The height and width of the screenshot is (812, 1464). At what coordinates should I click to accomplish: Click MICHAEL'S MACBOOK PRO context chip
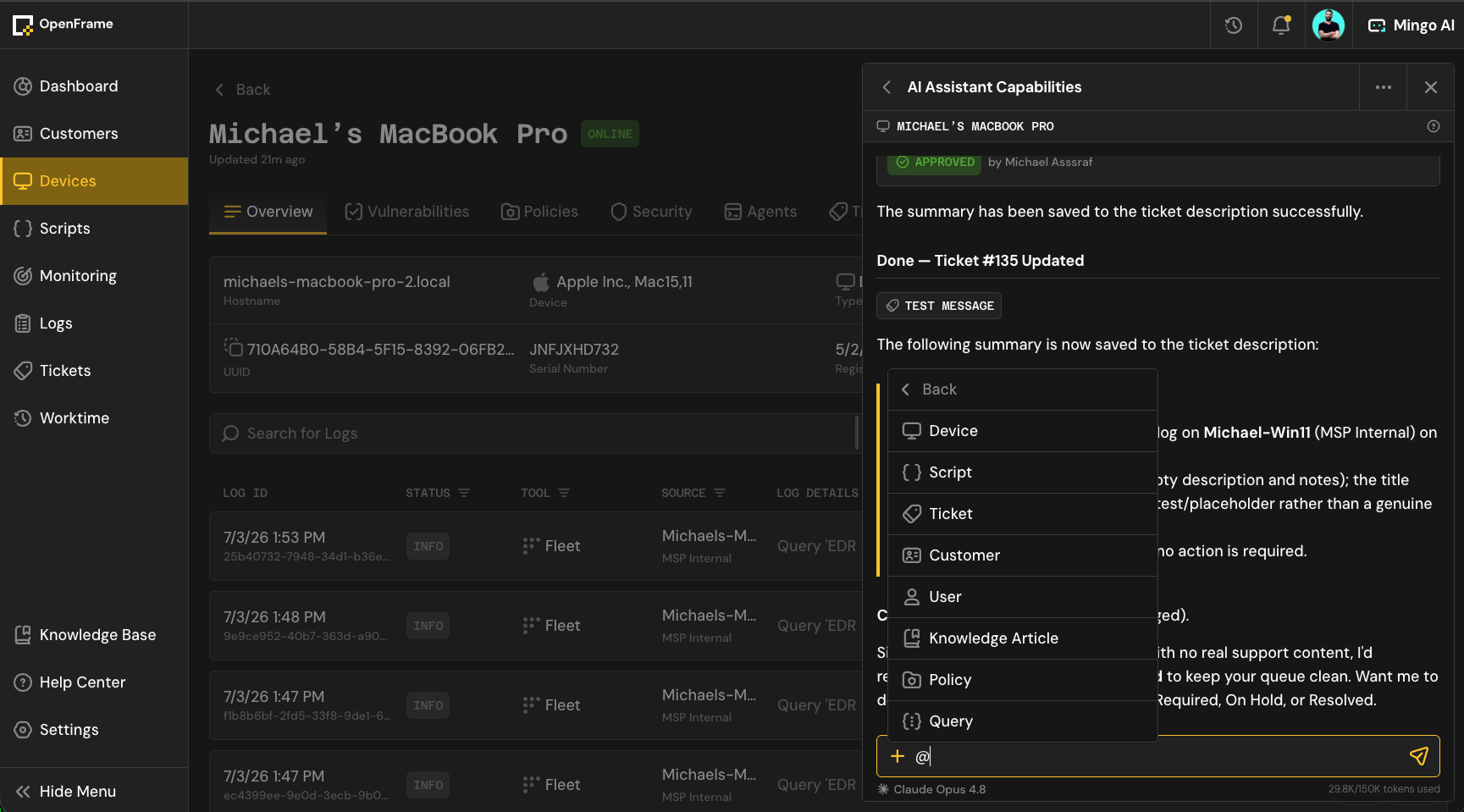pyautogui.click(x=965, y=126)
